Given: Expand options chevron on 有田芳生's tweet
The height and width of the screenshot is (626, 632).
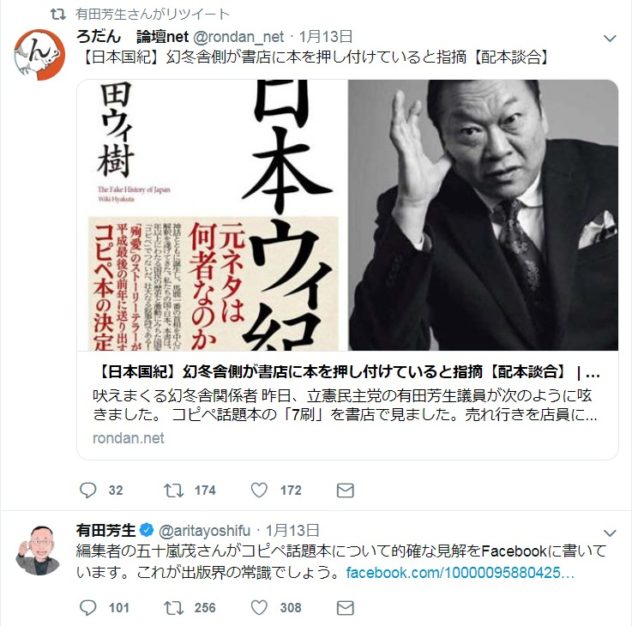Looking at the screenshot, I should 610,533.
